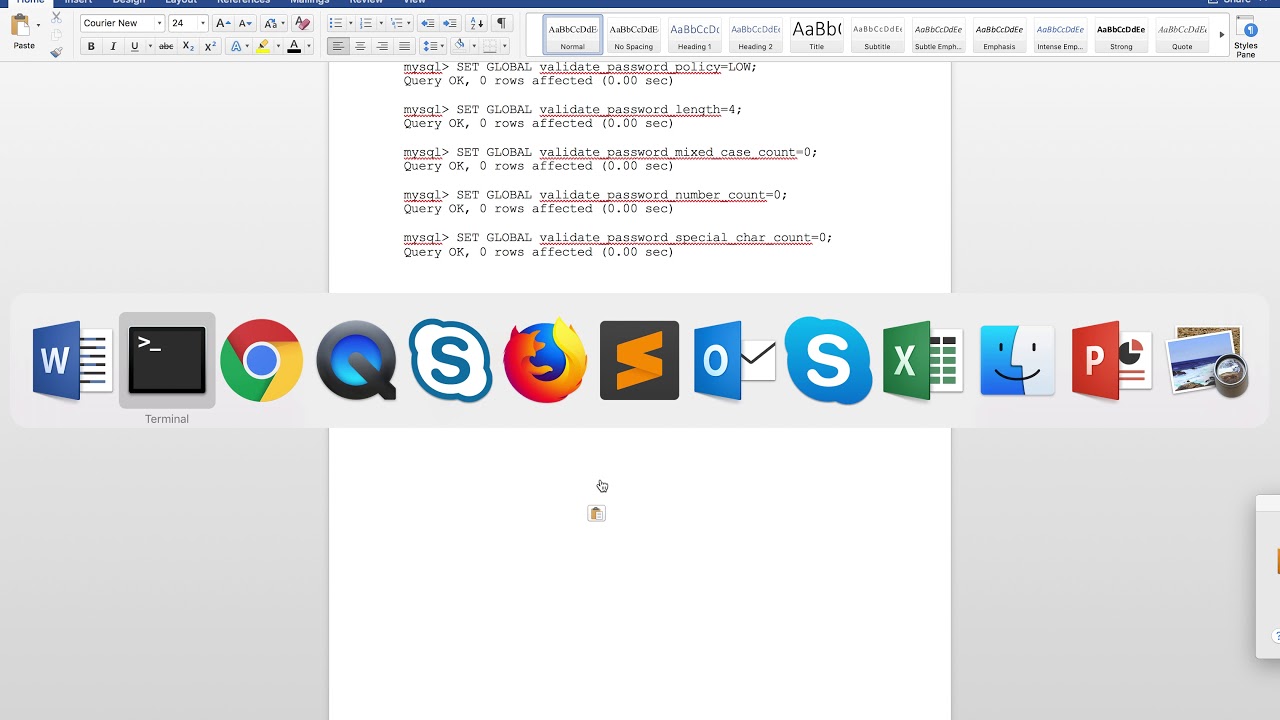Expand the styles gallery arrow
The width and height of the screenshot is (1280, 720).
[1221, 35]
